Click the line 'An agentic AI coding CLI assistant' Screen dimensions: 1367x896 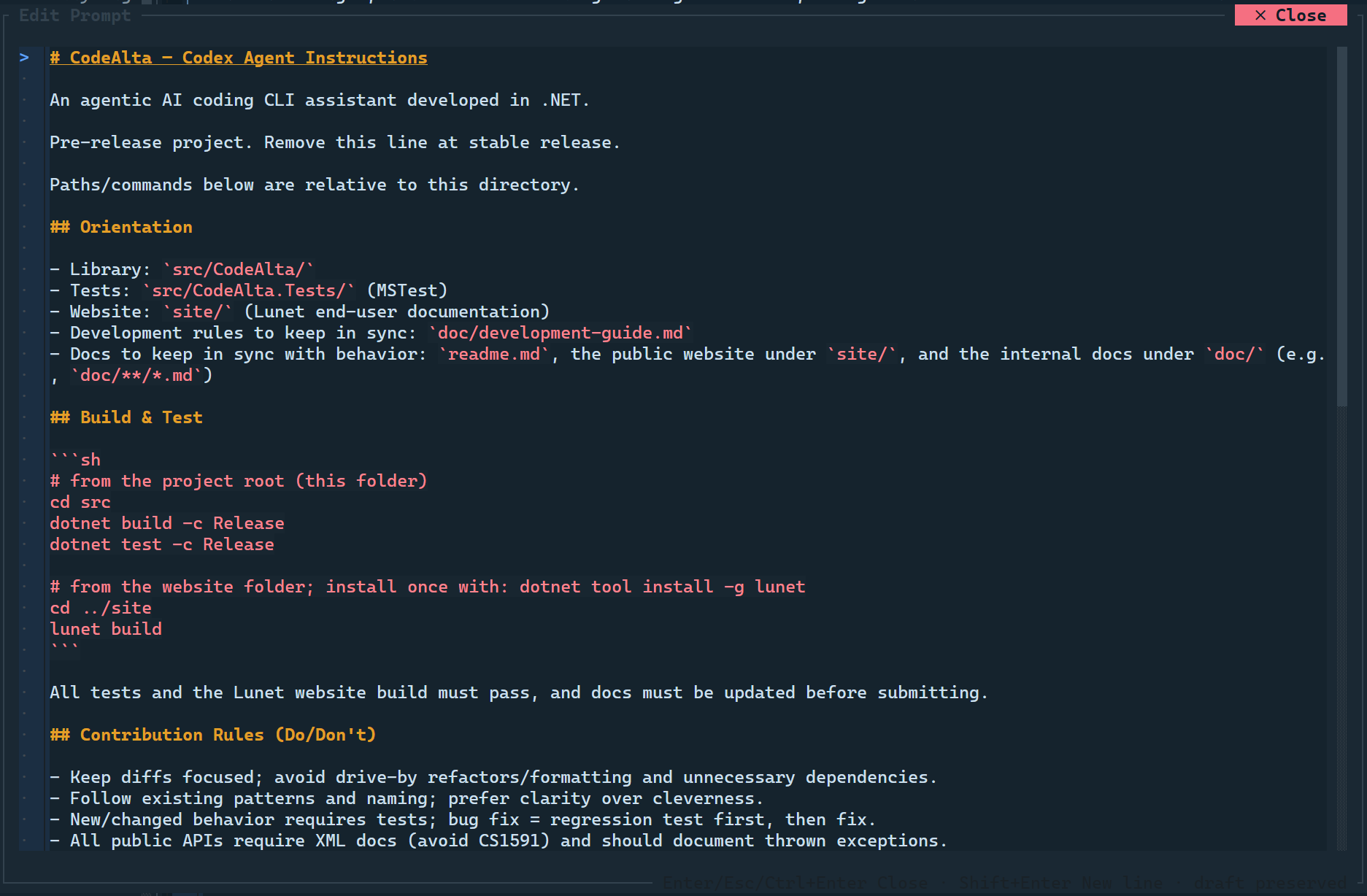(x=319, y=100)
